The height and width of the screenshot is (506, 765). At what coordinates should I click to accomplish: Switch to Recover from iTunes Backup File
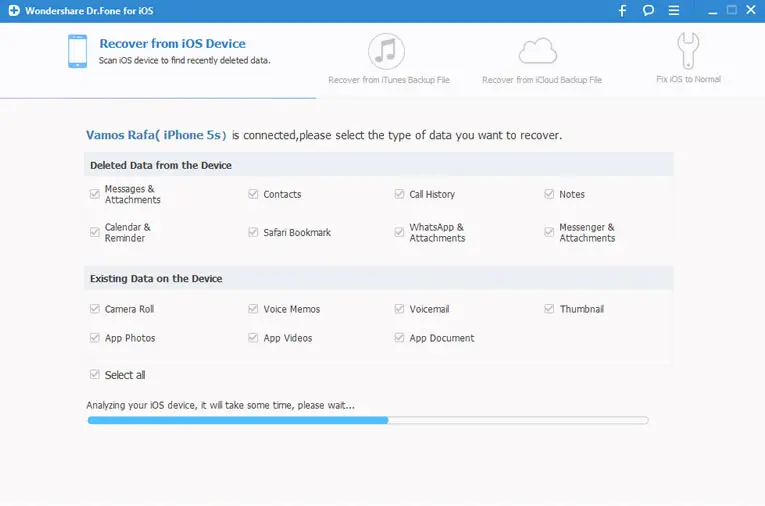pyautogui.click(x=386, y=80)
